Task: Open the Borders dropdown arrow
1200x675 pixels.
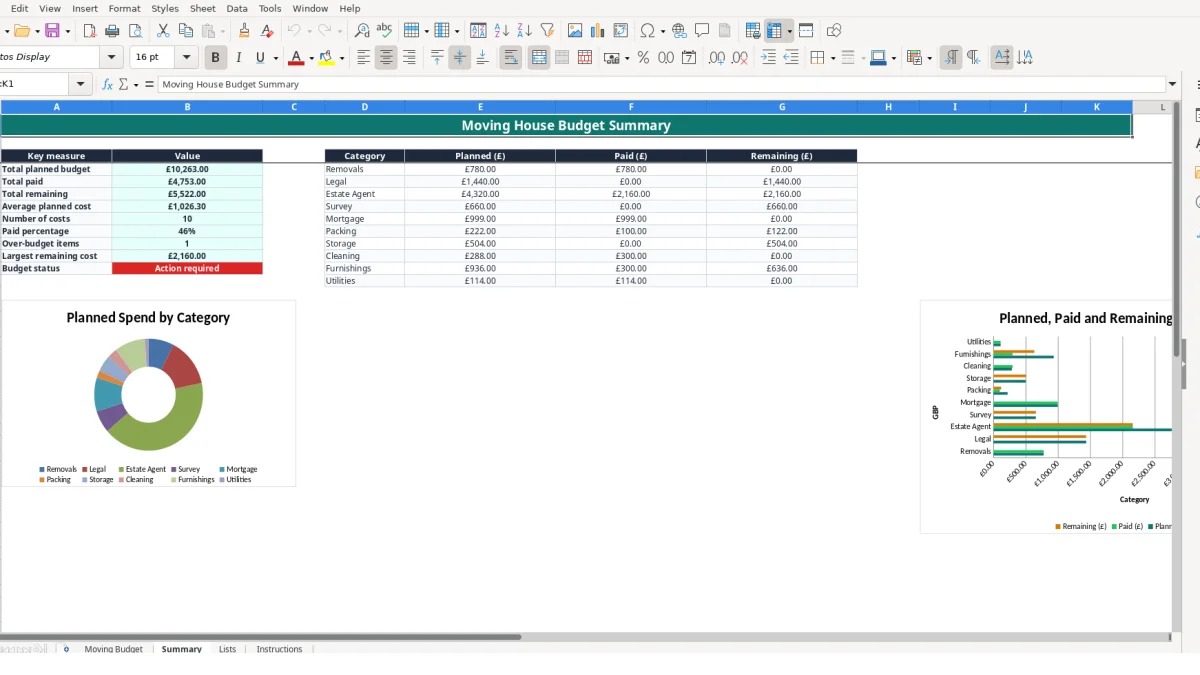Action: [x=832, y=58]
